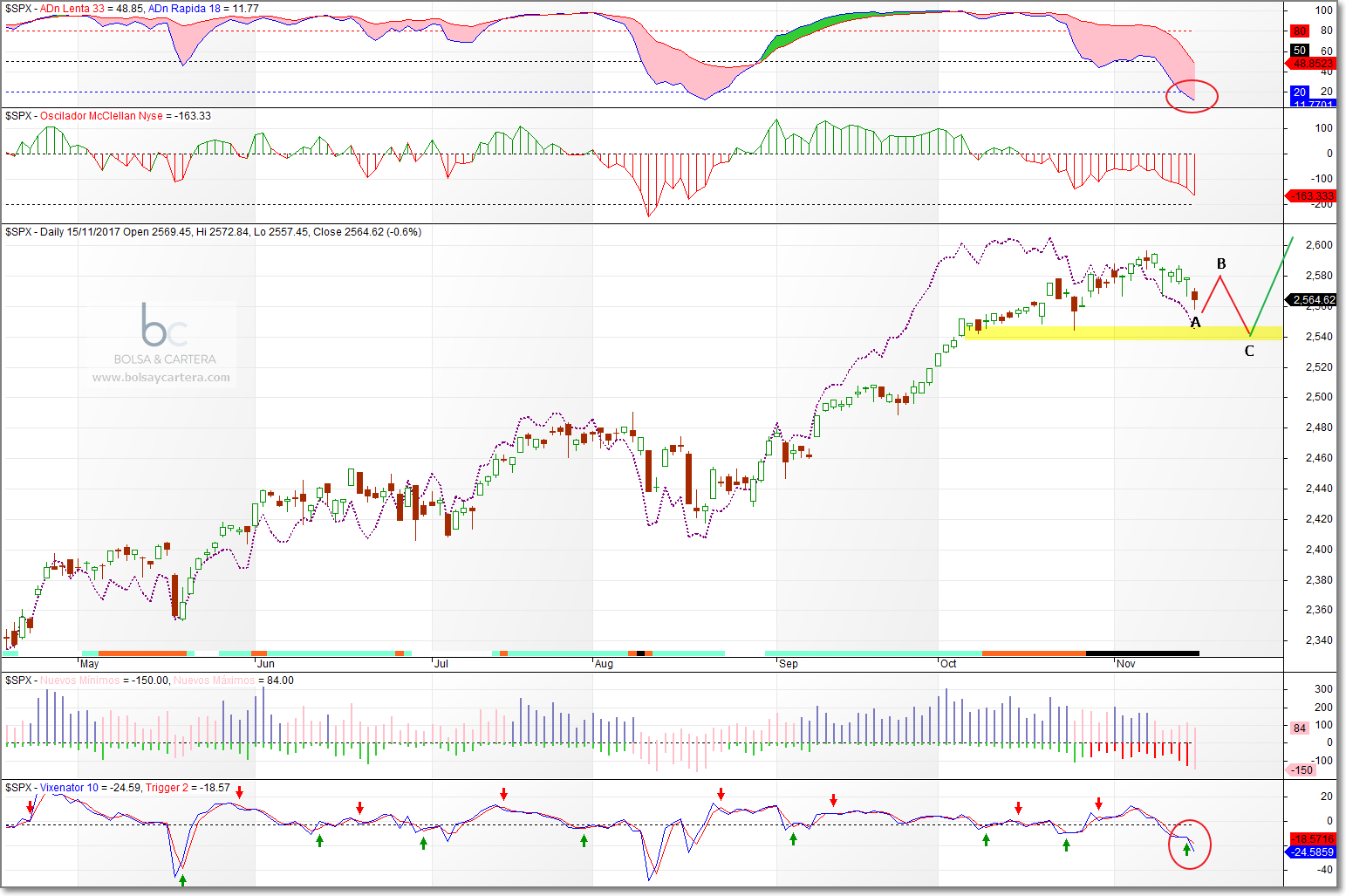Click the '2,360' price axis label
This screenshot has width=1346, height=896.
click(x=1319, y=610)
